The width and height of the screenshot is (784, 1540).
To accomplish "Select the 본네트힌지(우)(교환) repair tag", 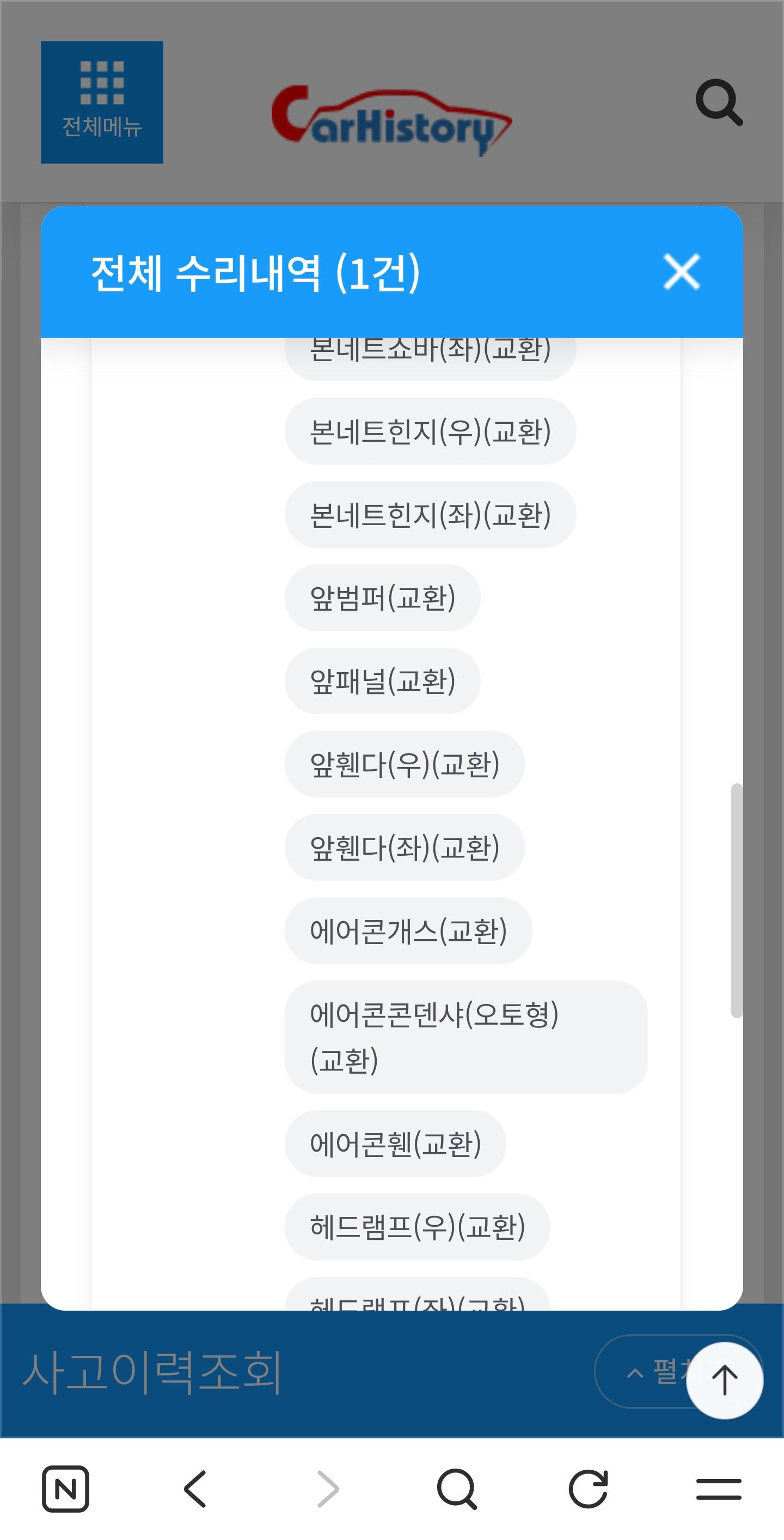I will coord(430,431).
